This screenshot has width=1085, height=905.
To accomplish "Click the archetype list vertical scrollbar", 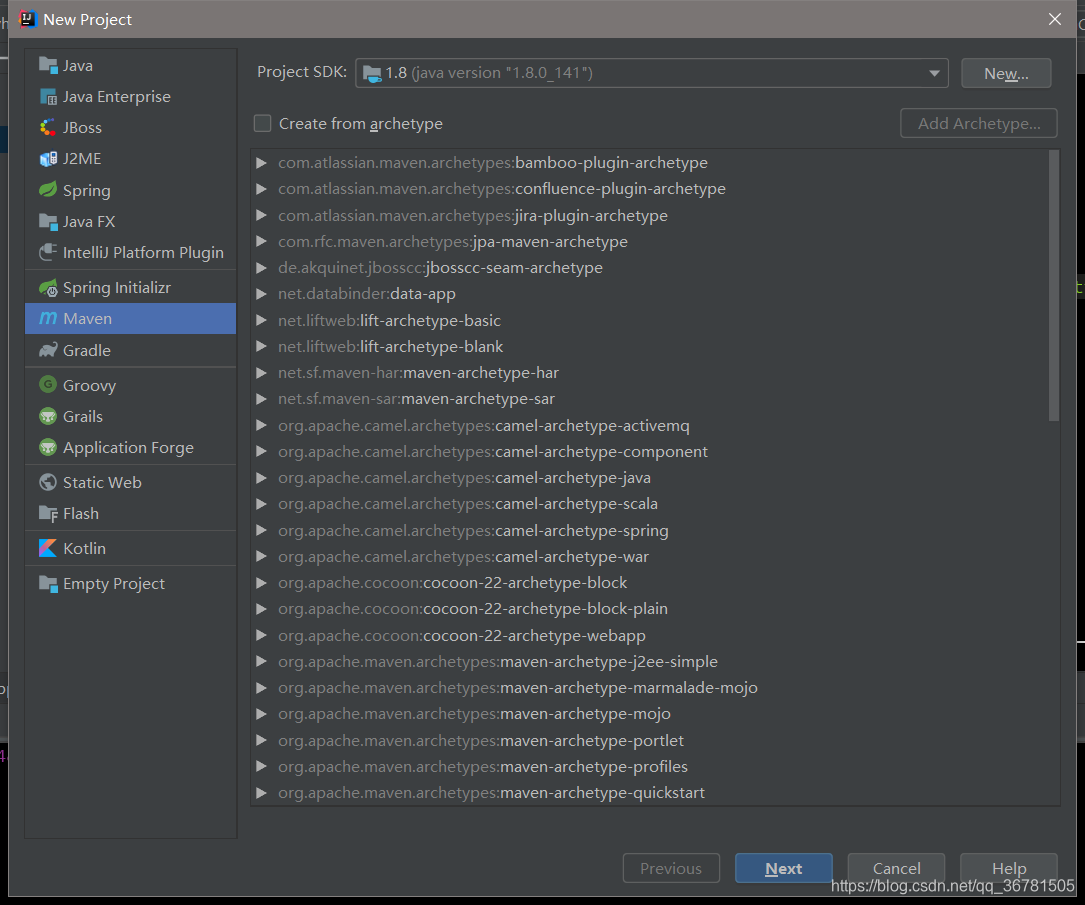I will tap(1054, 285).
